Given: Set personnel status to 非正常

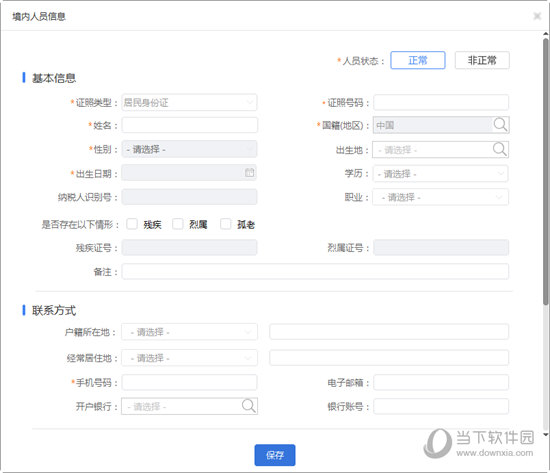Looking at the screenshot, I should pos(482,60).
